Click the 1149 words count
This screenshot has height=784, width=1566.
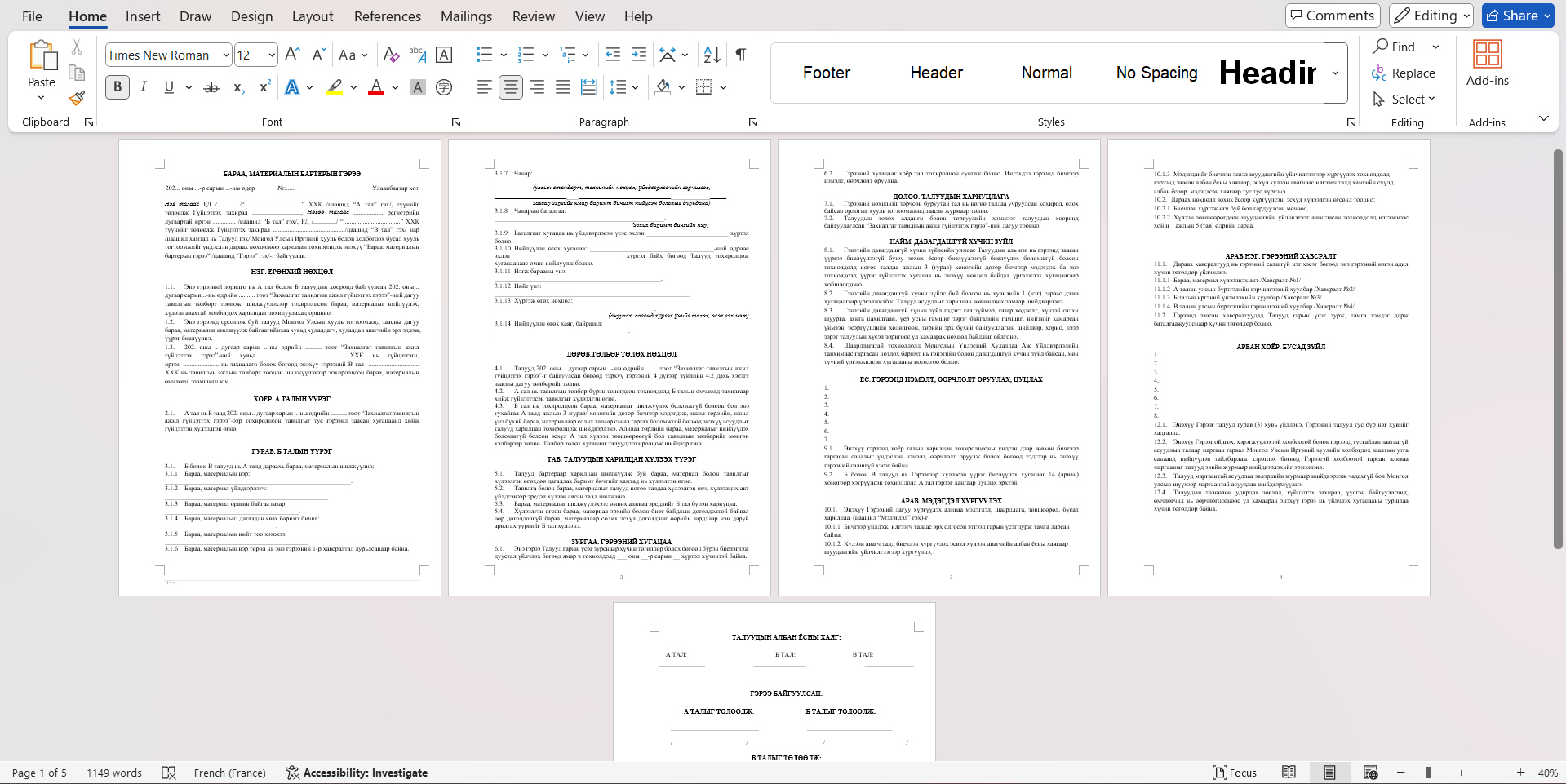114,773
